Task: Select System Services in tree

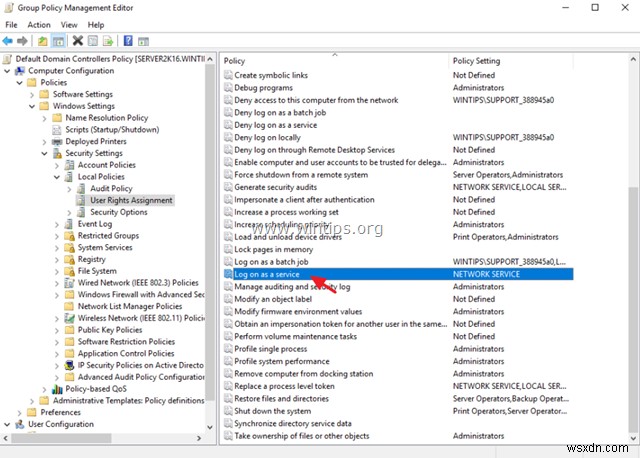Action: tap(105, 248)
